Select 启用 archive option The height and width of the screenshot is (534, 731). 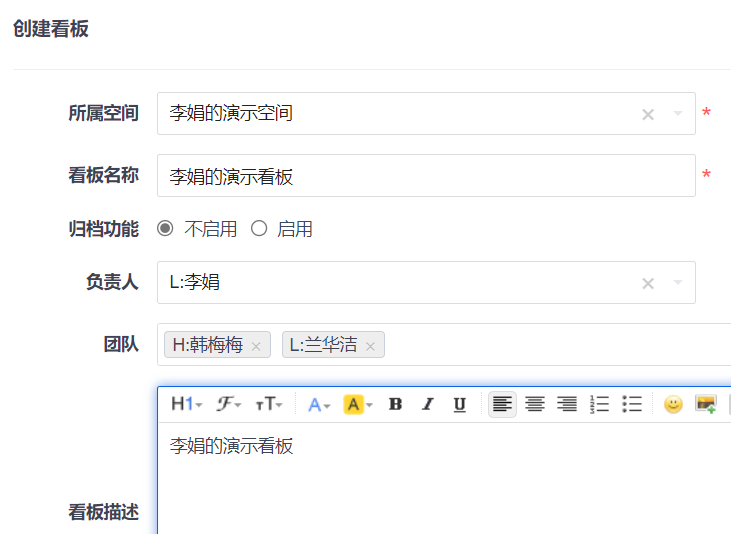pyautogui.click(x=259, y=229)
